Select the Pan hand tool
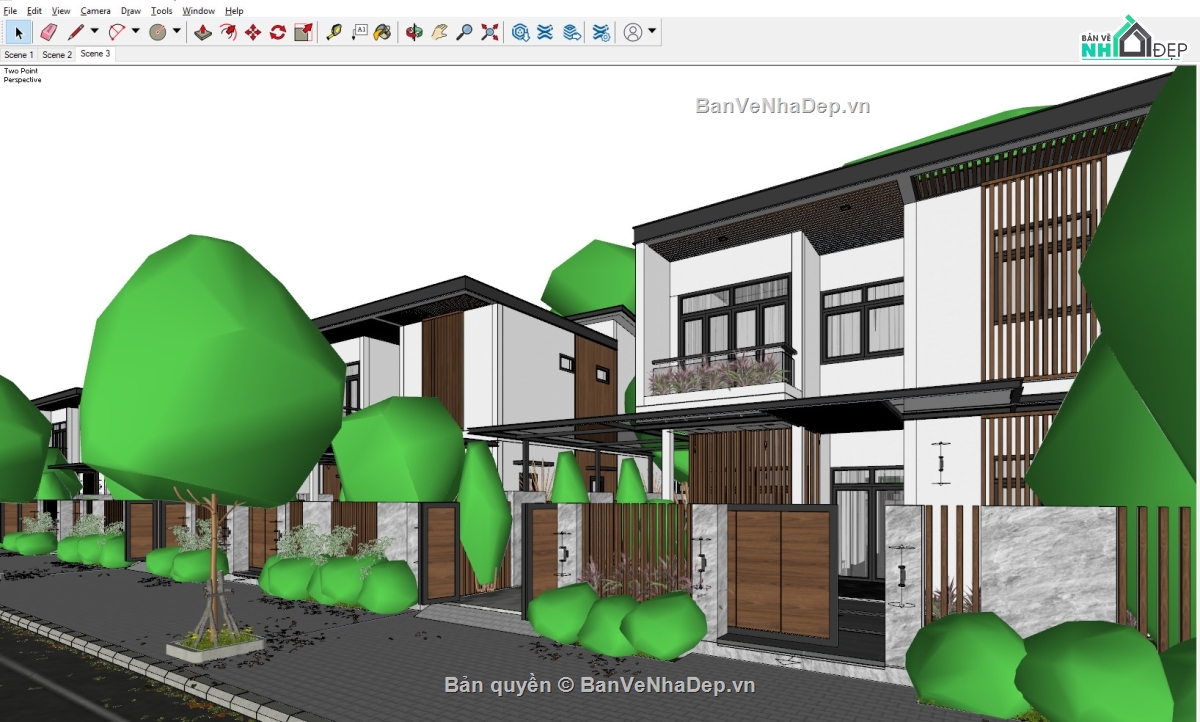1200x722 pixels. coord(439,31)
